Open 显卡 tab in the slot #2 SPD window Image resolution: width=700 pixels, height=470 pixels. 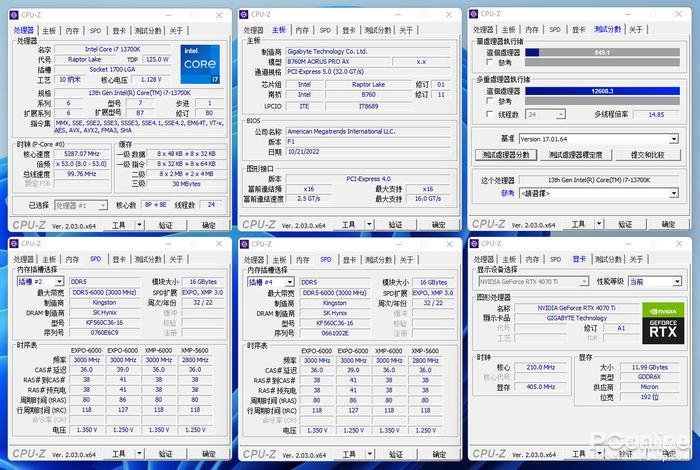[x=119, y=259]
